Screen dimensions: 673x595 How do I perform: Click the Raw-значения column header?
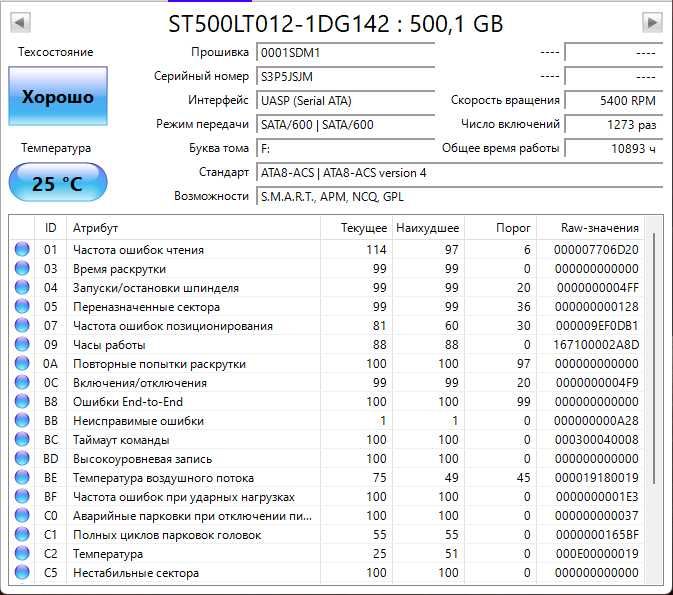[591, 228]
